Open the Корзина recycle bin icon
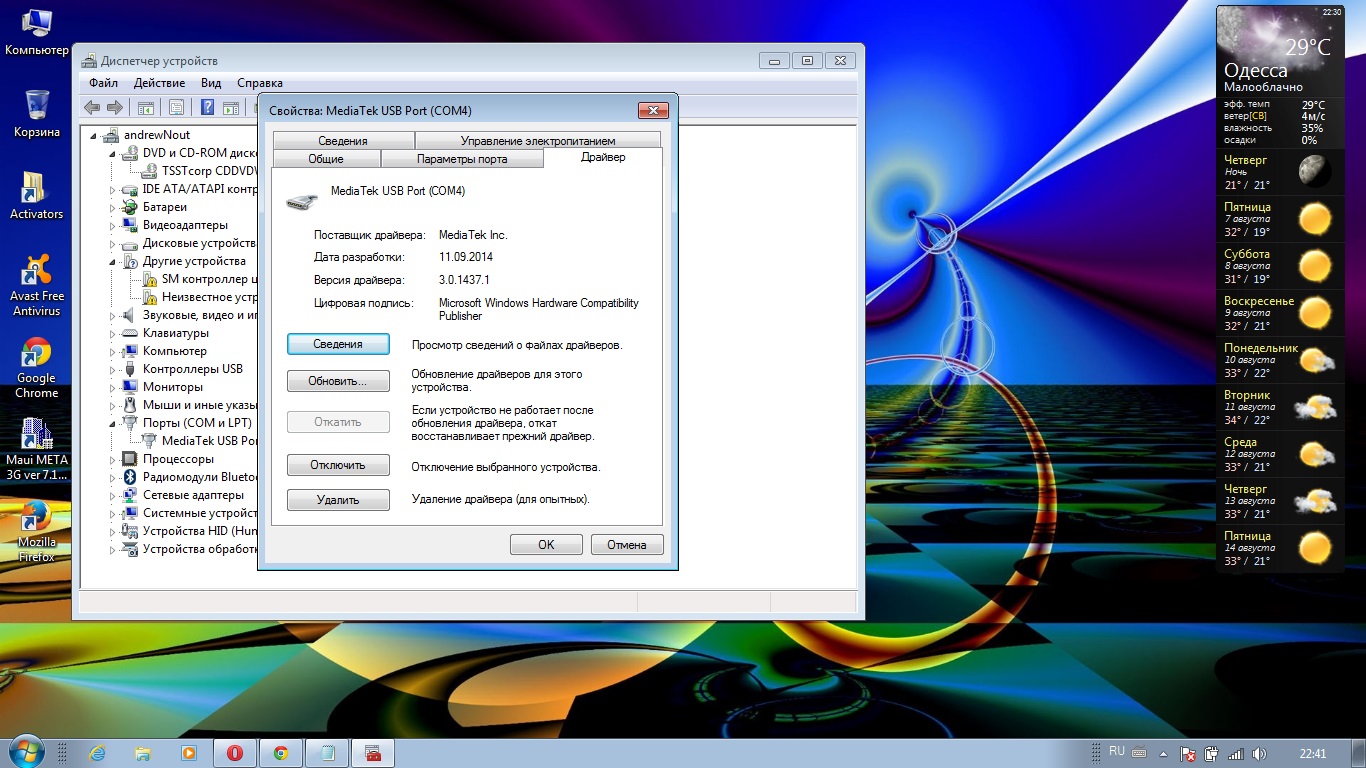 [x=37, y=113]
